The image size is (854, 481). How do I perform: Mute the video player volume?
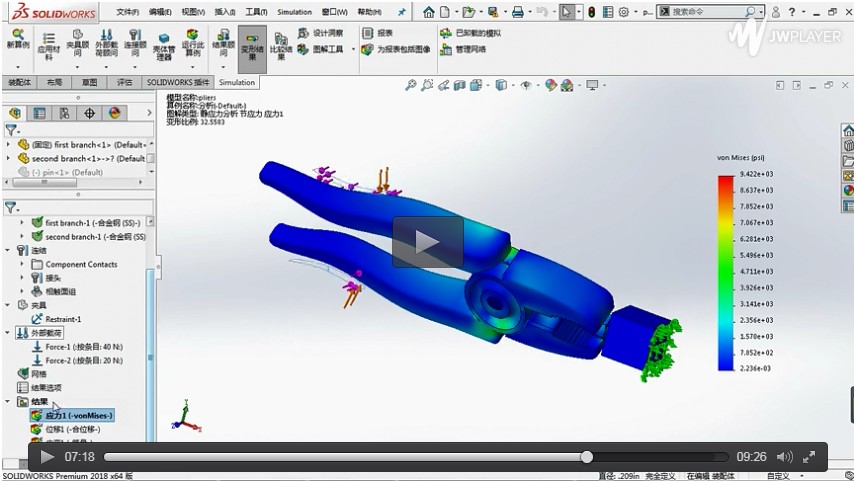tap(785, 457)
